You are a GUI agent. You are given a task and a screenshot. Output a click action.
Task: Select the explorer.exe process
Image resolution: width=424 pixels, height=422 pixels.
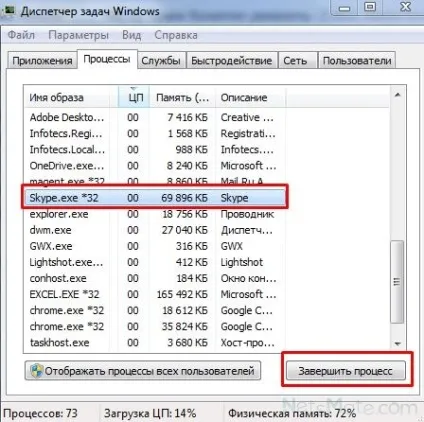click(x=155, y=214)
